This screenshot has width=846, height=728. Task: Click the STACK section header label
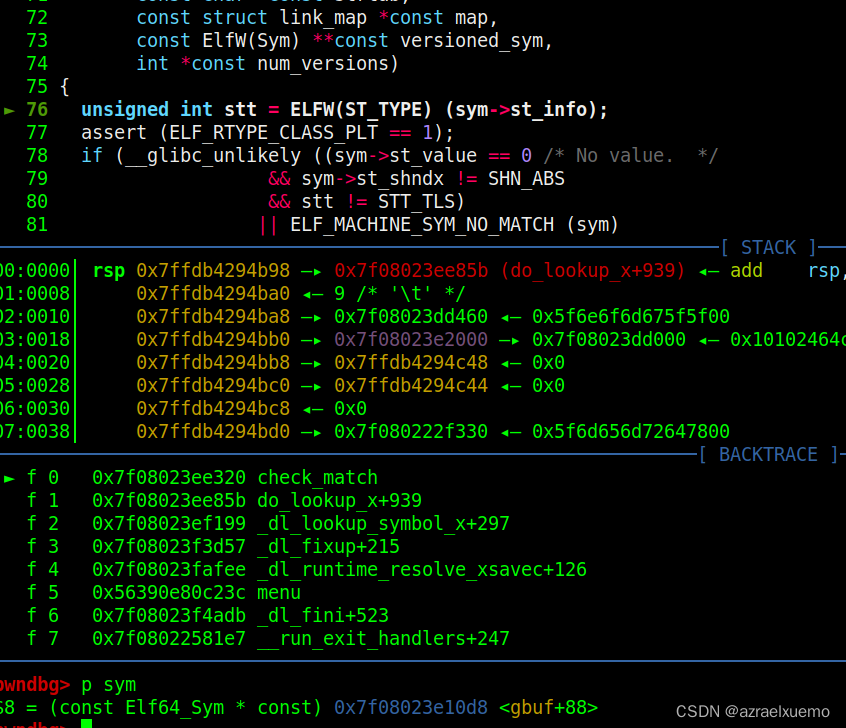(x=769, y=248)
